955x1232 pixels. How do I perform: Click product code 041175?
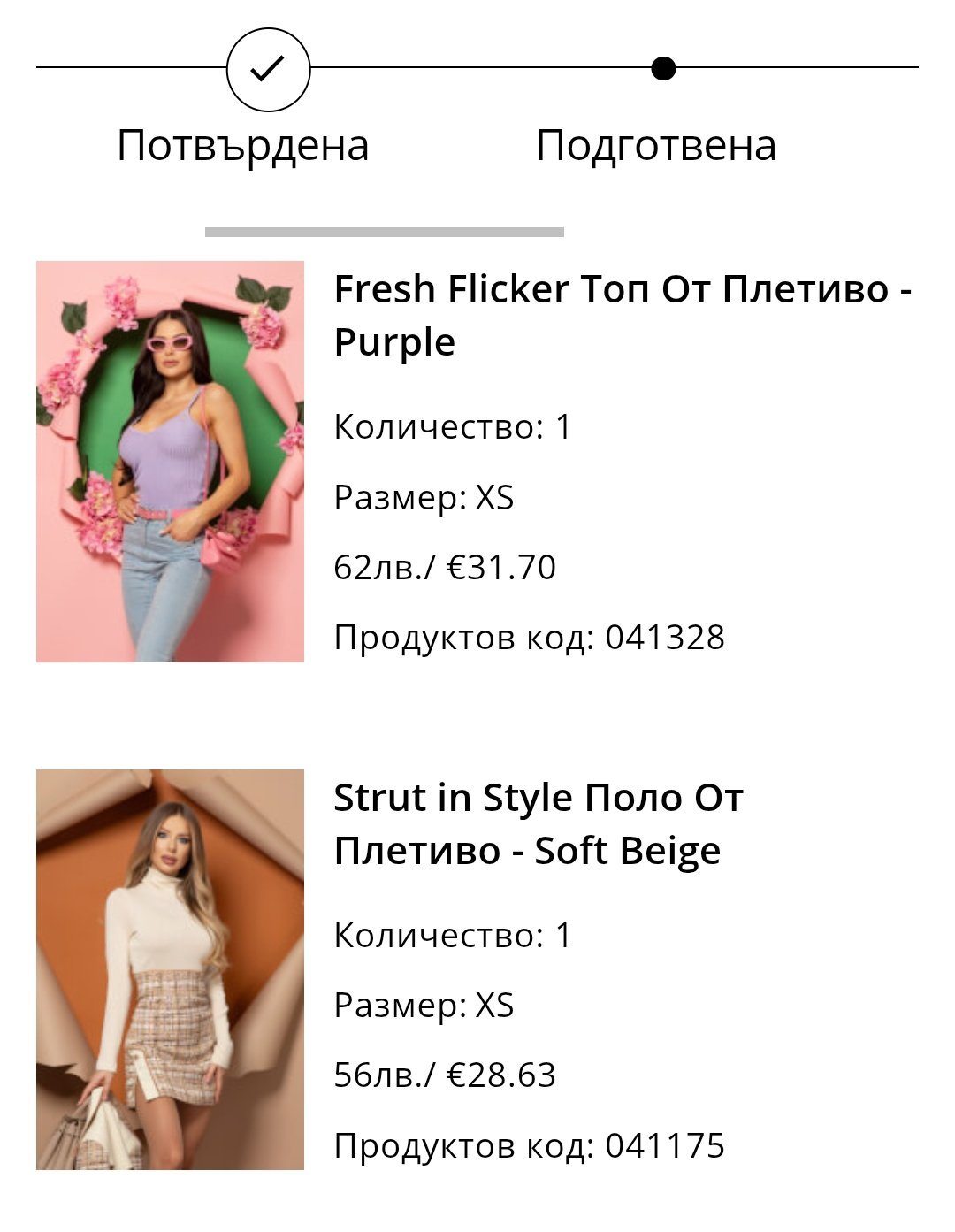[x=529, y=1145]
